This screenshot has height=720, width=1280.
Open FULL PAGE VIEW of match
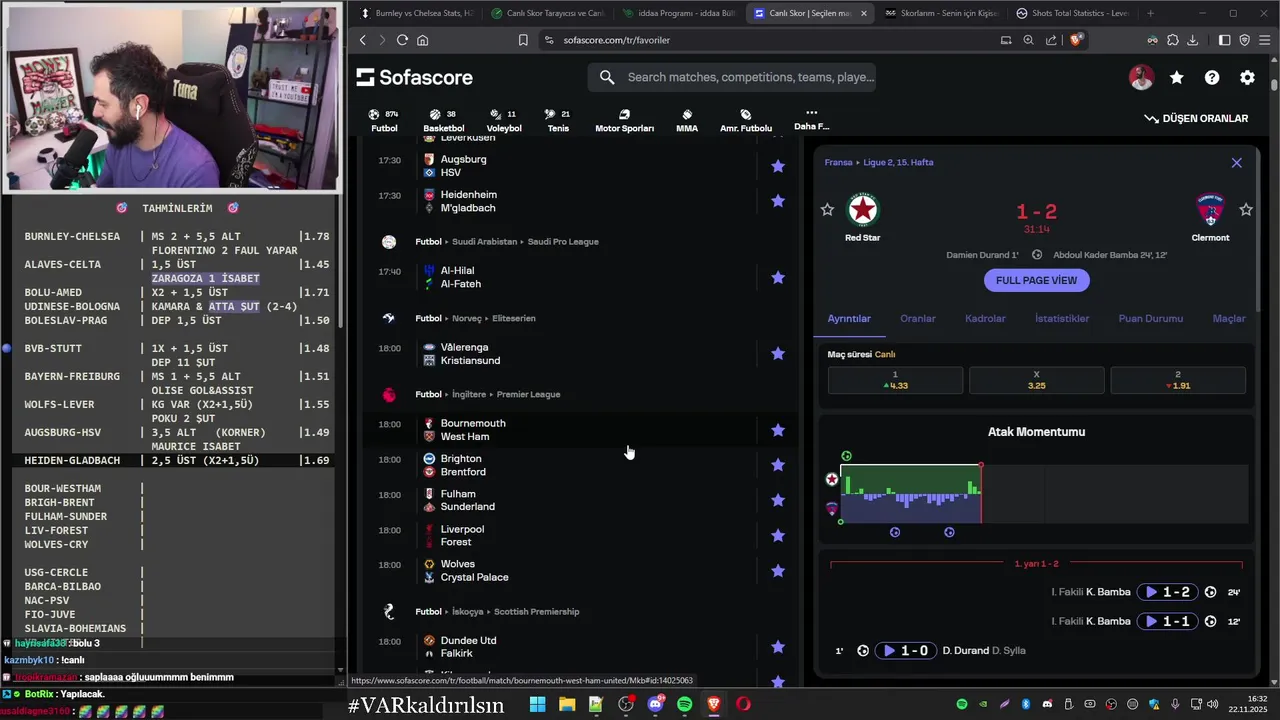(x=1036, y=280)
